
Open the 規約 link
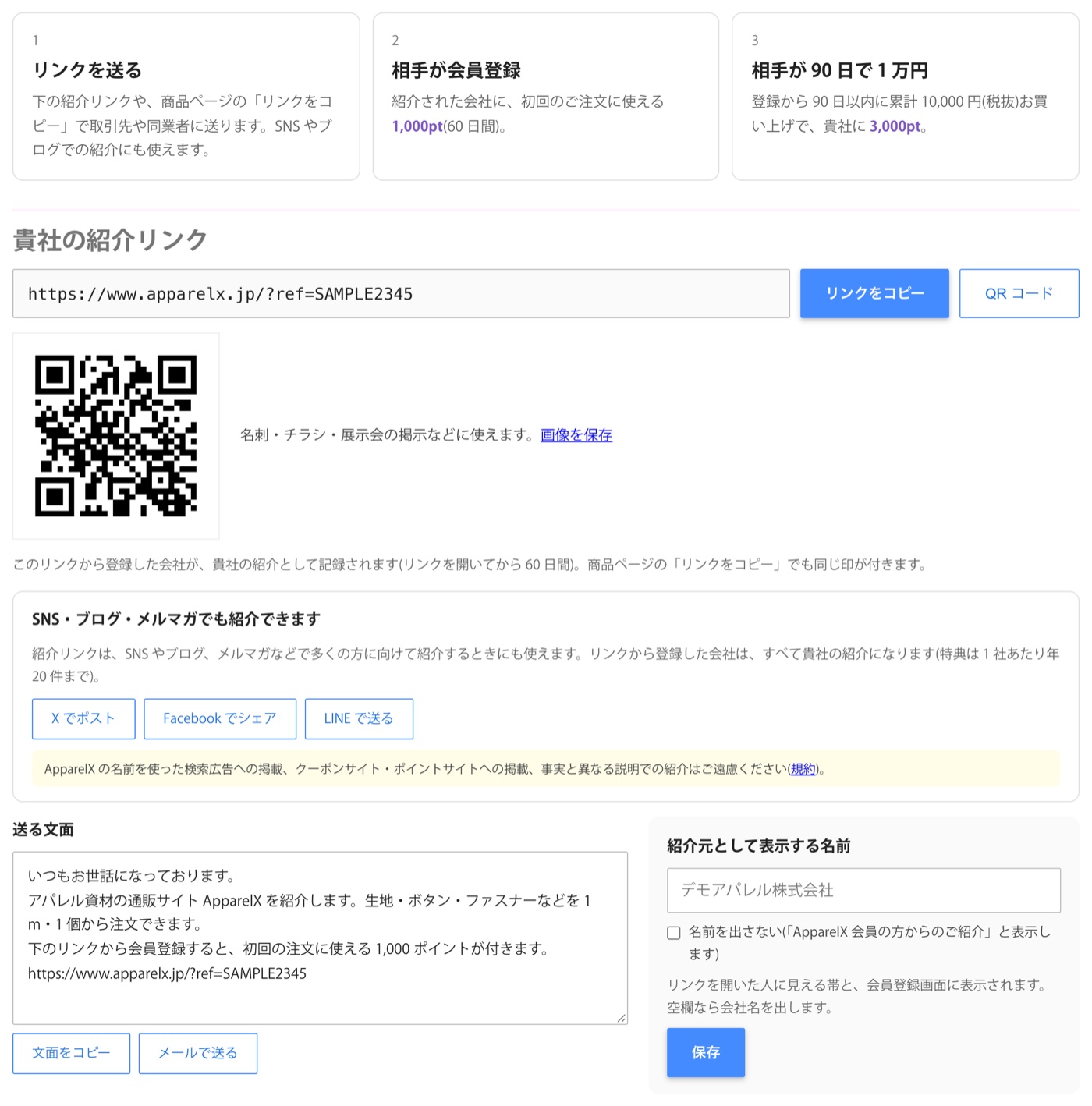pos(803,769)
